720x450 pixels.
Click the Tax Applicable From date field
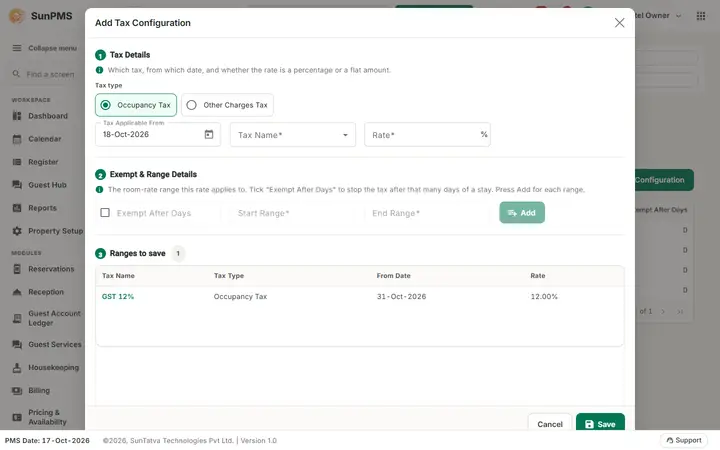[x=158, y=135]
